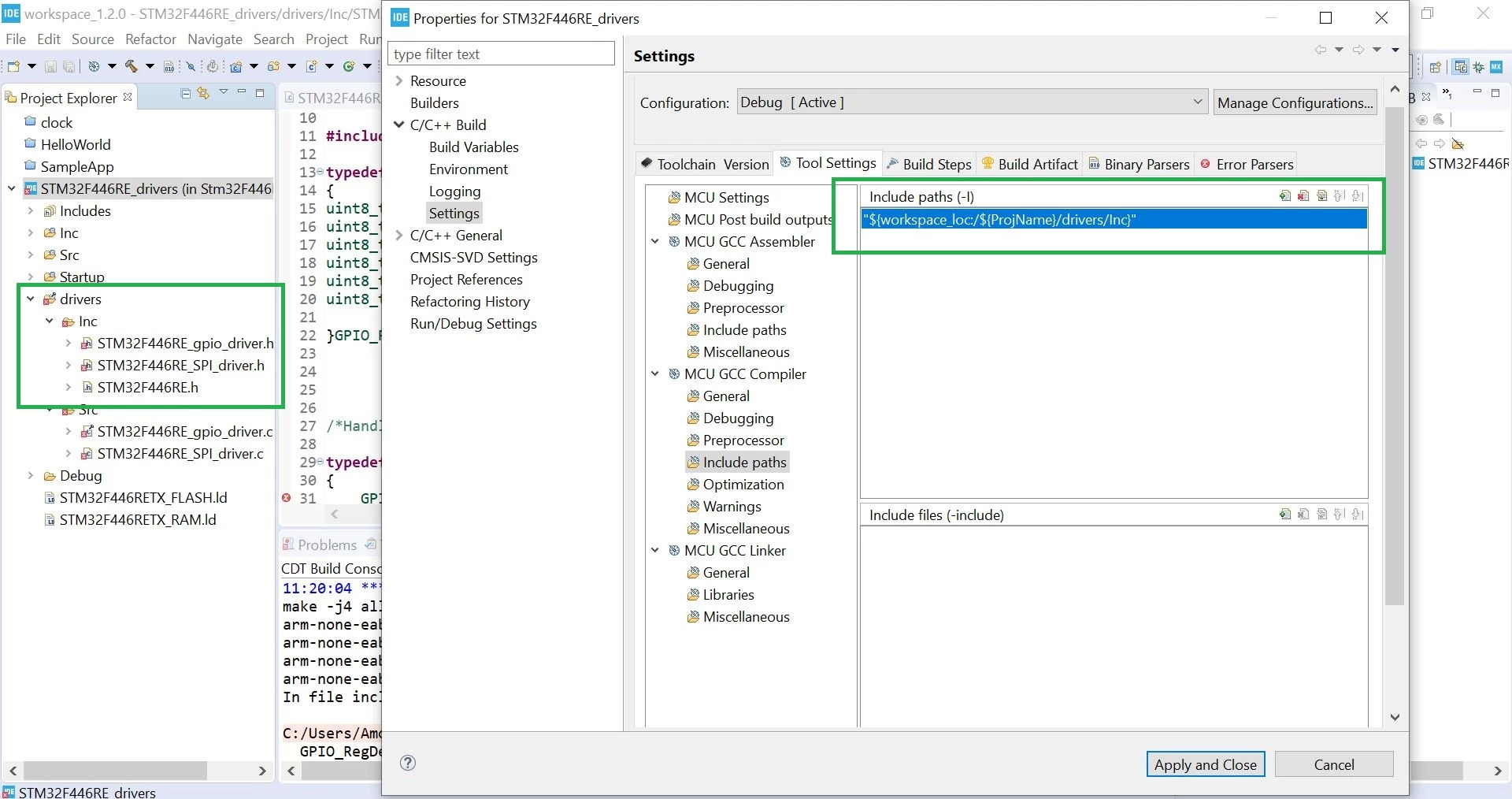Click the Save icon in the main toolbar
The height and width of the screenshot is (799, 1512).
[x=50, y=66]
